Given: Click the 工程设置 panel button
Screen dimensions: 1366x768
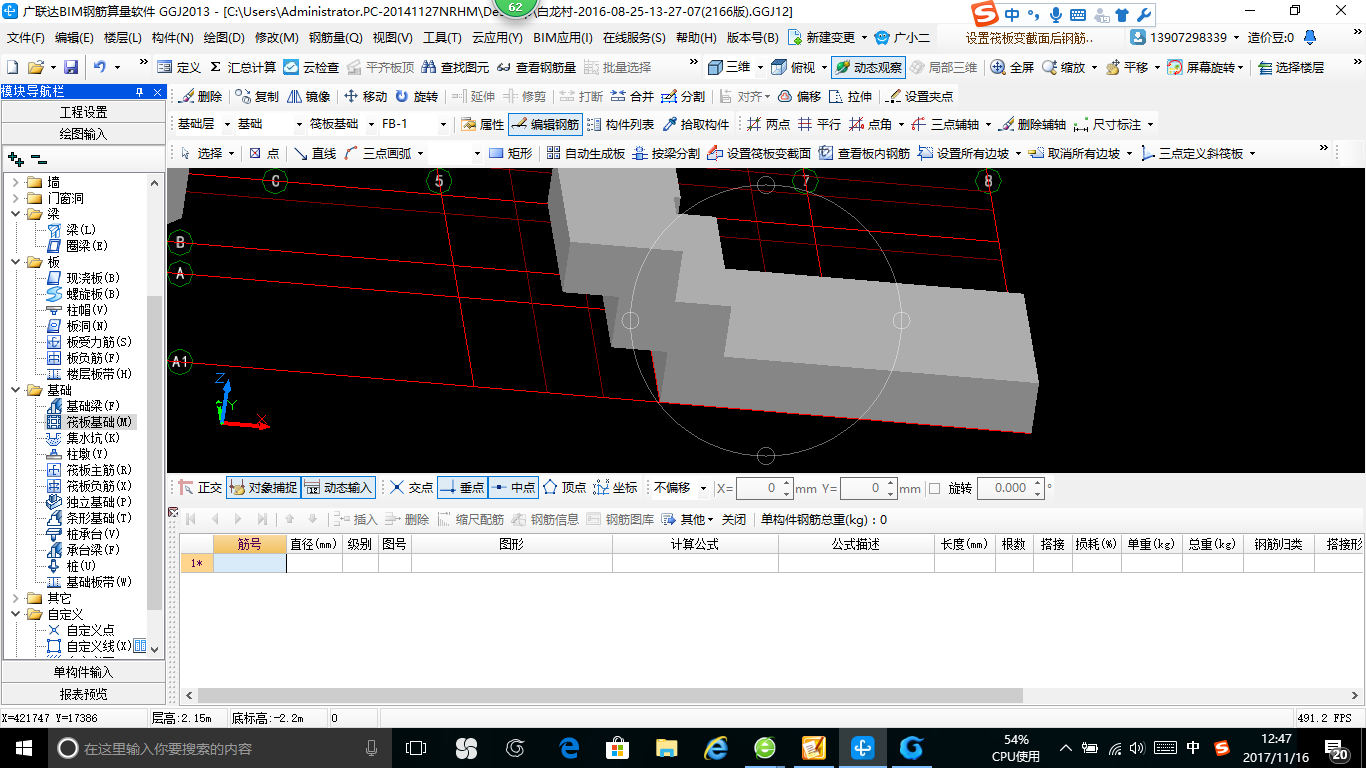Looking at the screenshot, I should pos(83,112).
